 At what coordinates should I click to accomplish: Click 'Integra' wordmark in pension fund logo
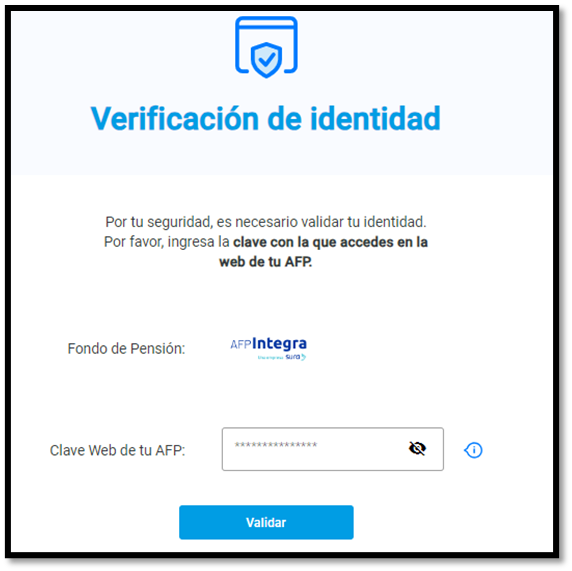pos(279,344)
